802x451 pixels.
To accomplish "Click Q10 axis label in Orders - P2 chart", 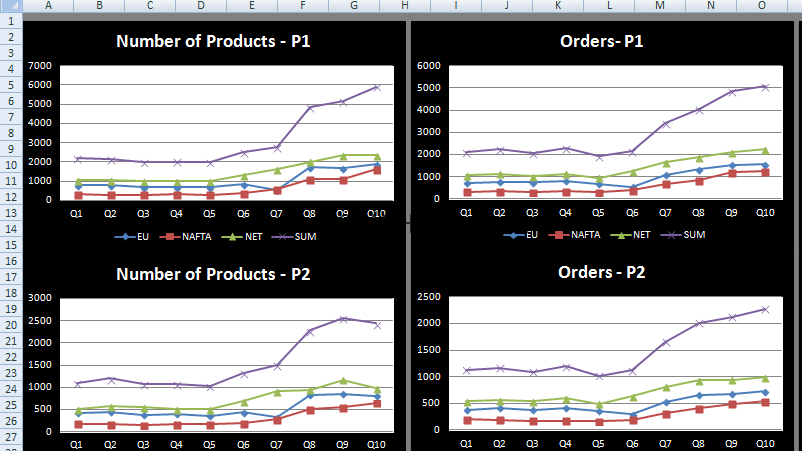I will click(764, 443).
